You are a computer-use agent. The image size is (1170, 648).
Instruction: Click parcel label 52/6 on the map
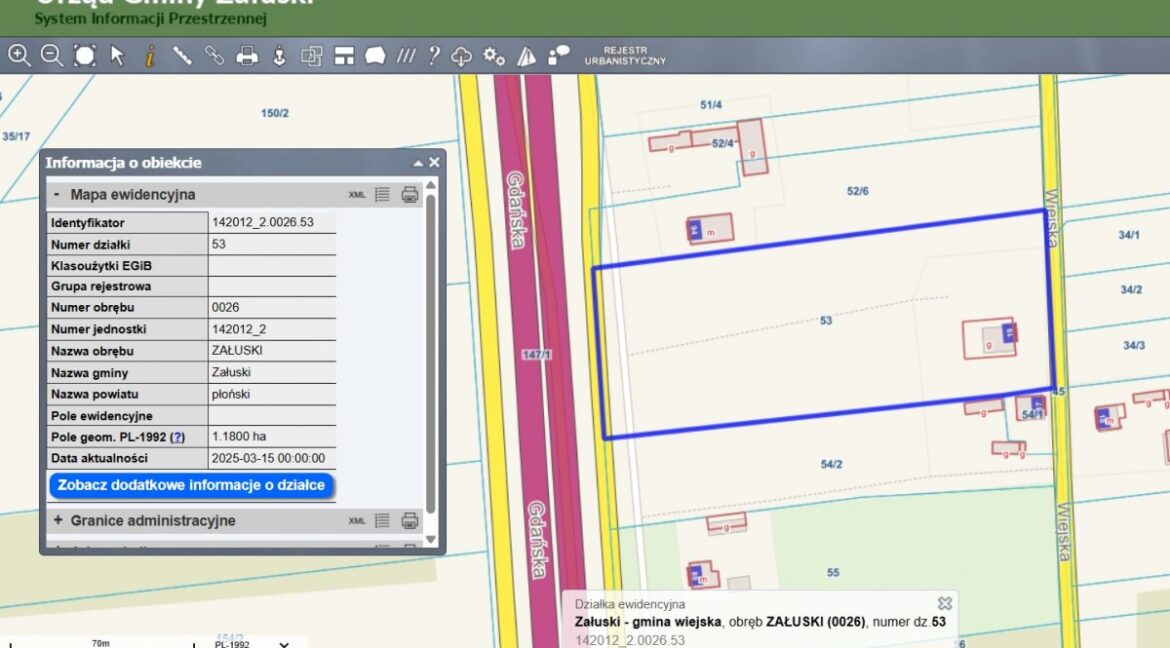click(857, 191)
